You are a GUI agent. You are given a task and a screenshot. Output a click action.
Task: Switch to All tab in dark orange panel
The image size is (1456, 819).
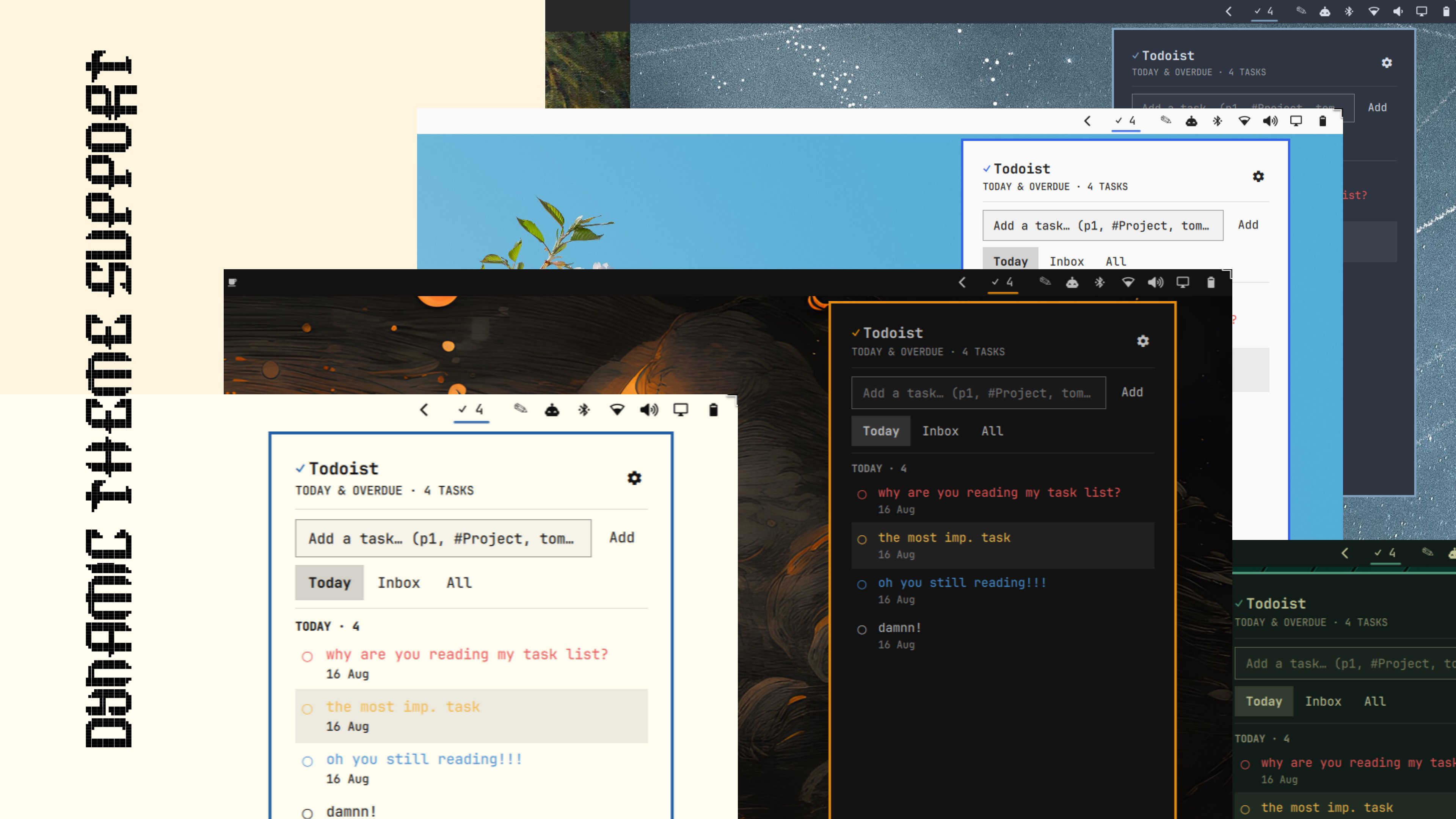992,431
